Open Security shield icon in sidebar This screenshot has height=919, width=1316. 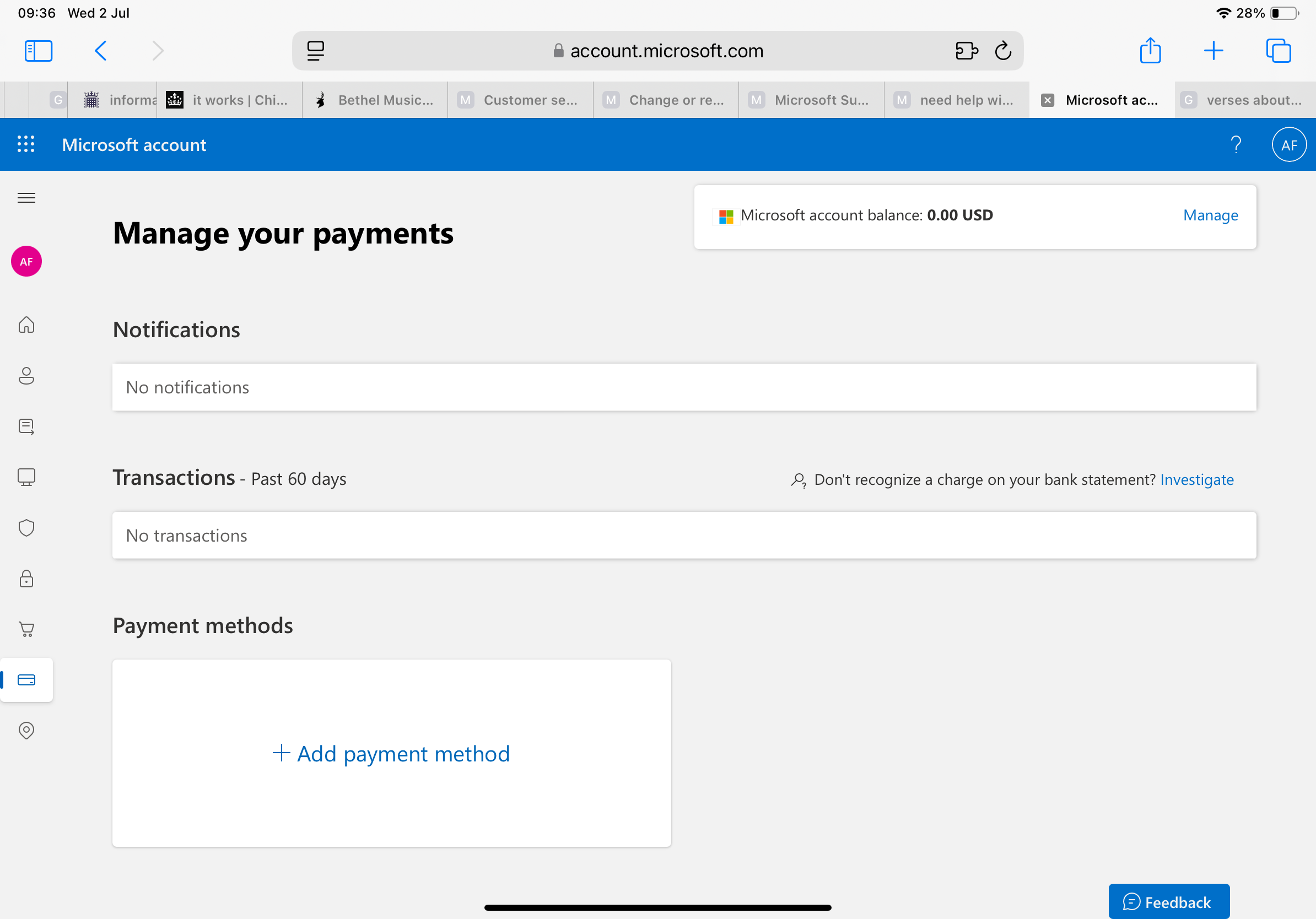tap(26, 528)
